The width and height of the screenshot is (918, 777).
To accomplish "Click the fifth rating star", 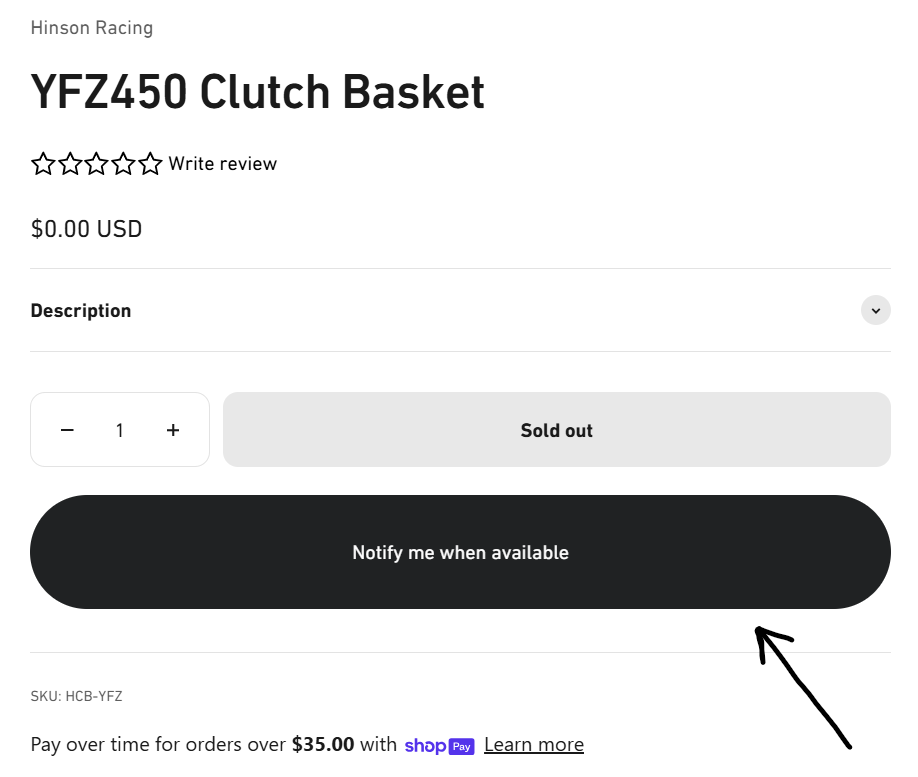I will click(x=150, y=164).
